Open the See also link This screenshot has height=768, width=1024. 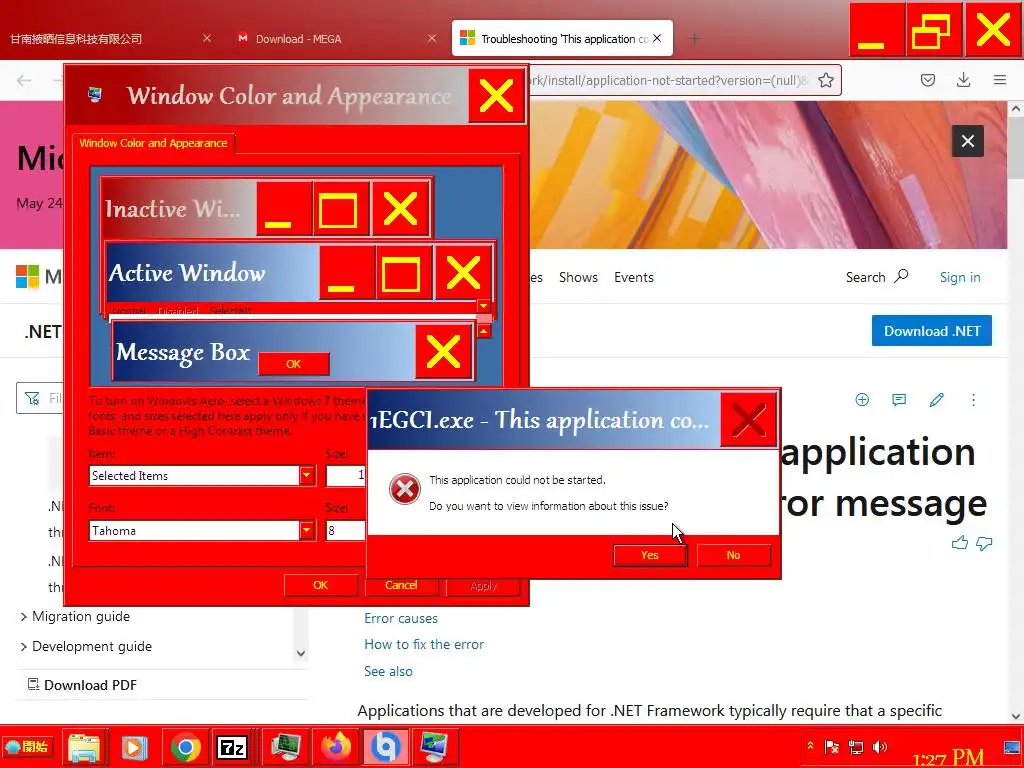pyautogui.click(x=389, y=671)
